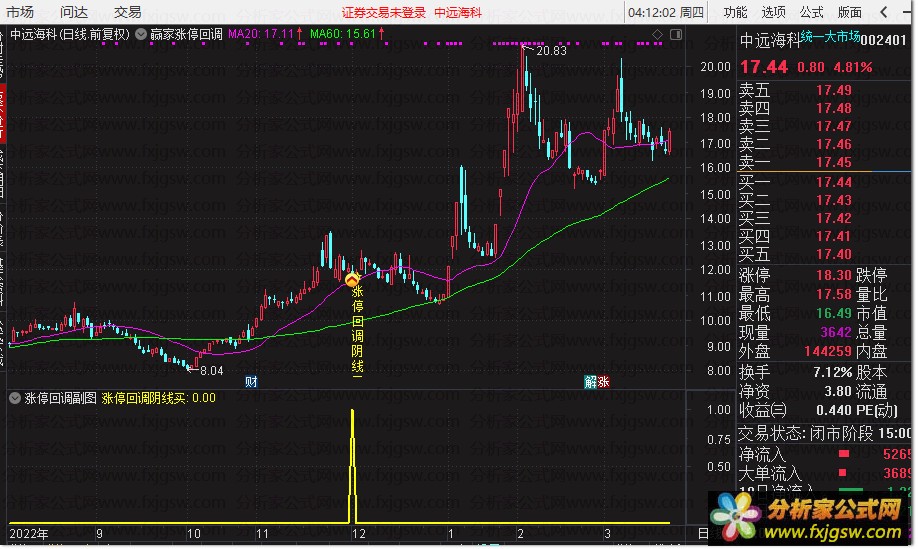Click the 外盘 value 144259
The image size is (918, 549).
[x=828, y=352]
